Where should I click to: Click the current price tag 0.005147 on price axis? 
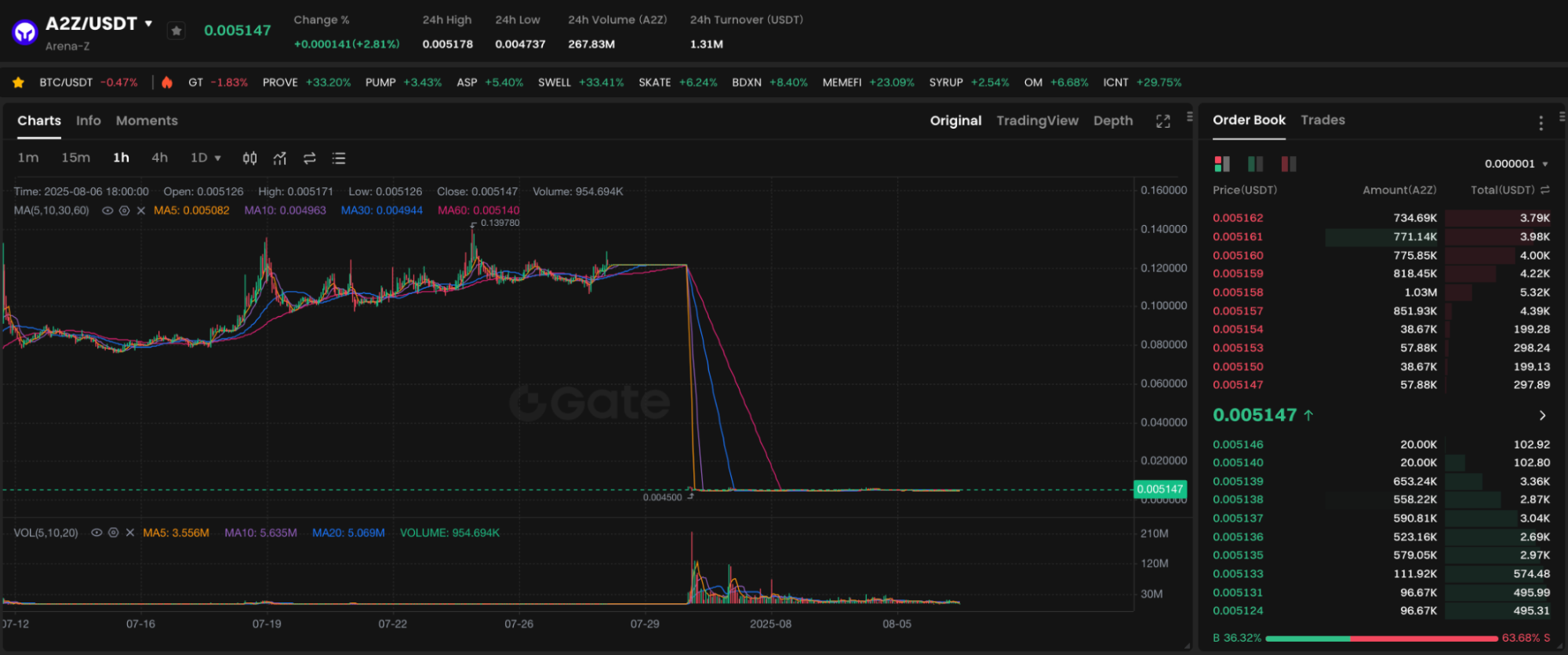pyautogui.click(x=1160, y=489)
